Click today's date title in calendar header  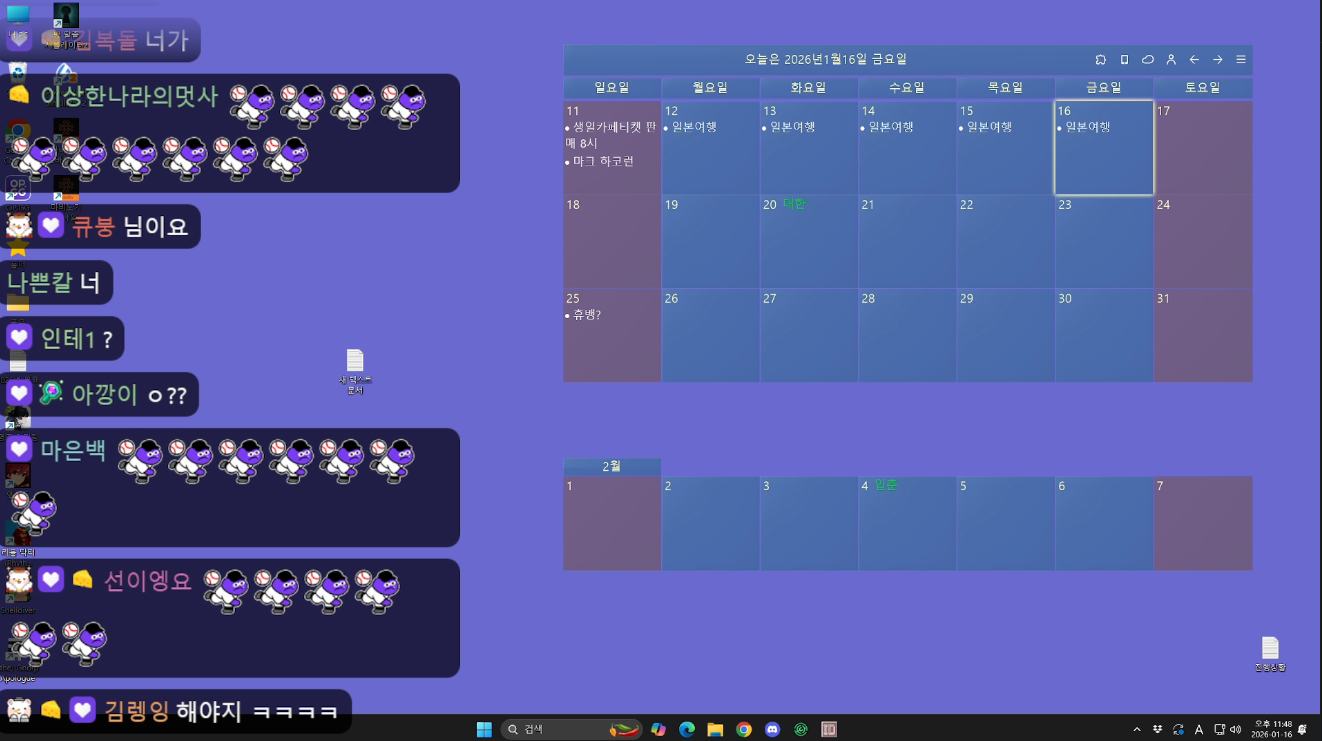coord(825,60)
